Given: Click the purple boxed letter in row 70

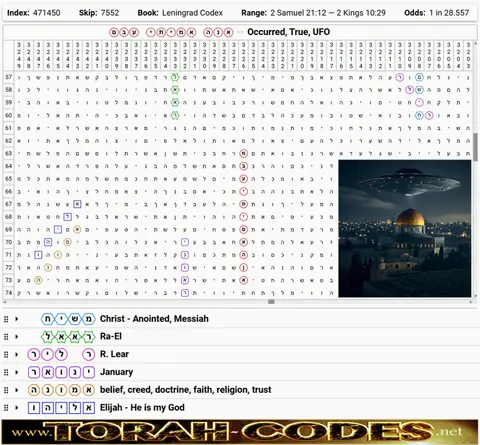Looking at the screenshot, I should click(x=185, y=242).
